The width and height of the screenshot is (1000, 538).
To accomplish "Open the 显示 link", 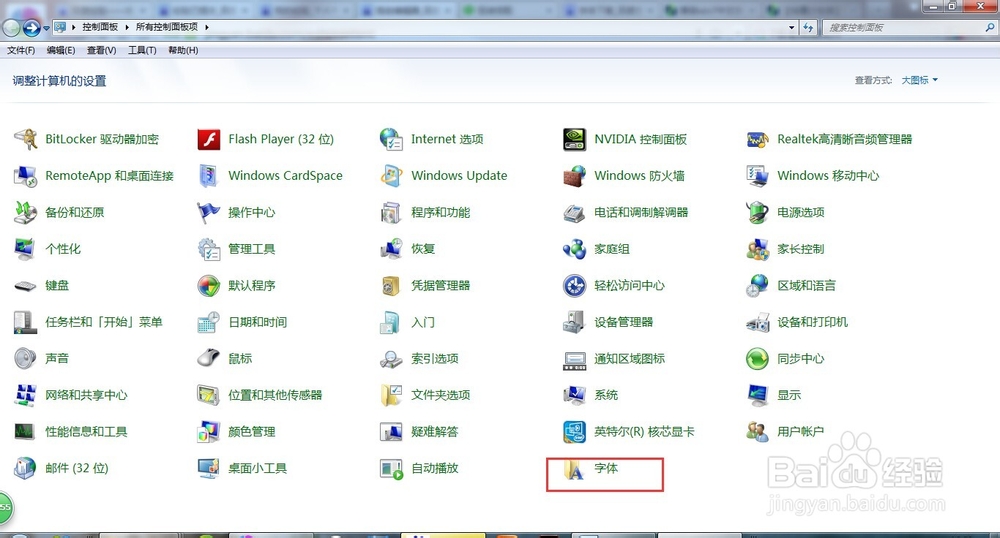I will [789, 395].
